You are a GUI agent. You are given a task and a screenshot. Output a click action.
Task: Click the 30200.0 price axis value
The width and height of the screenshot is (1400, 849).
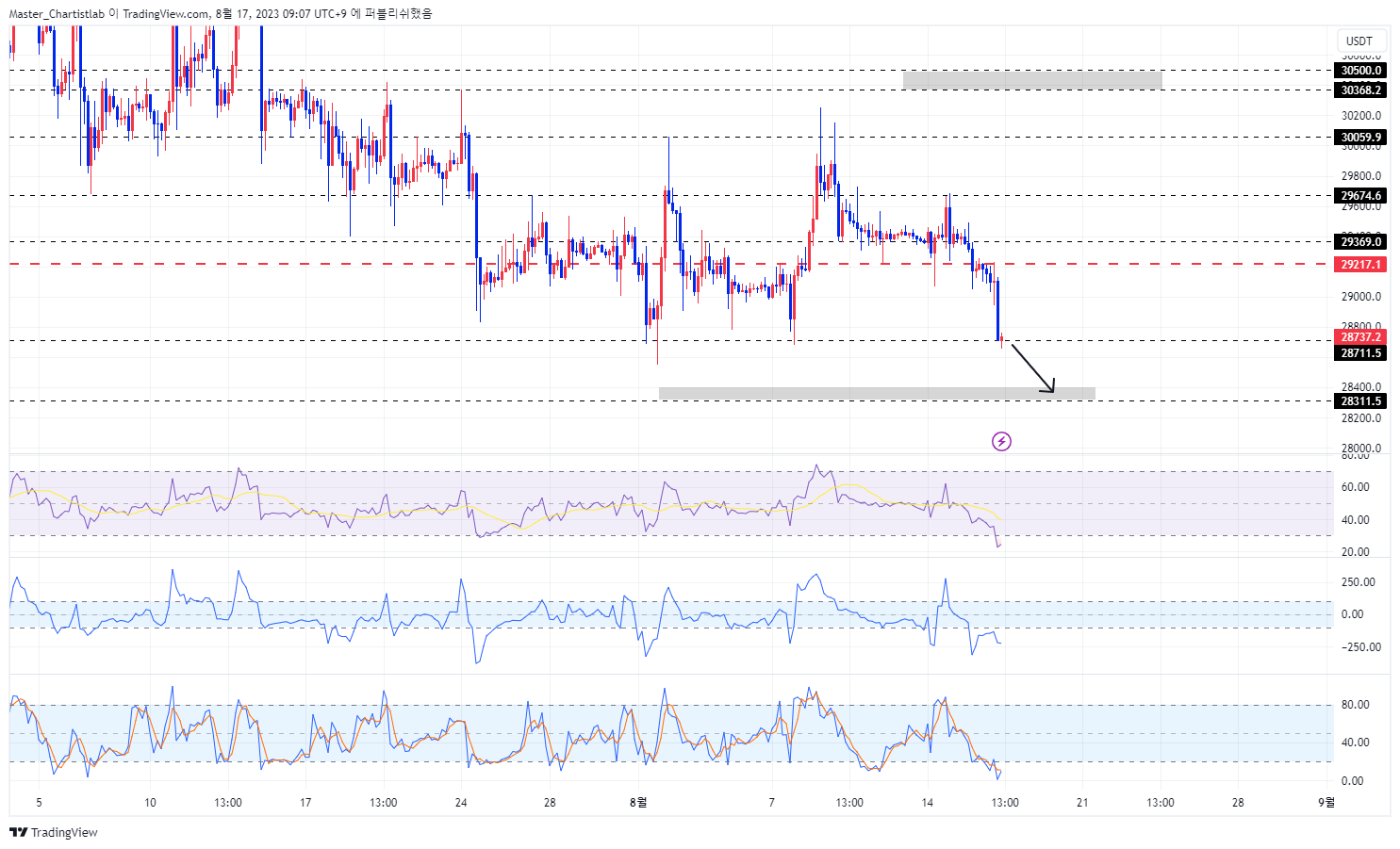click(1361, 116)
